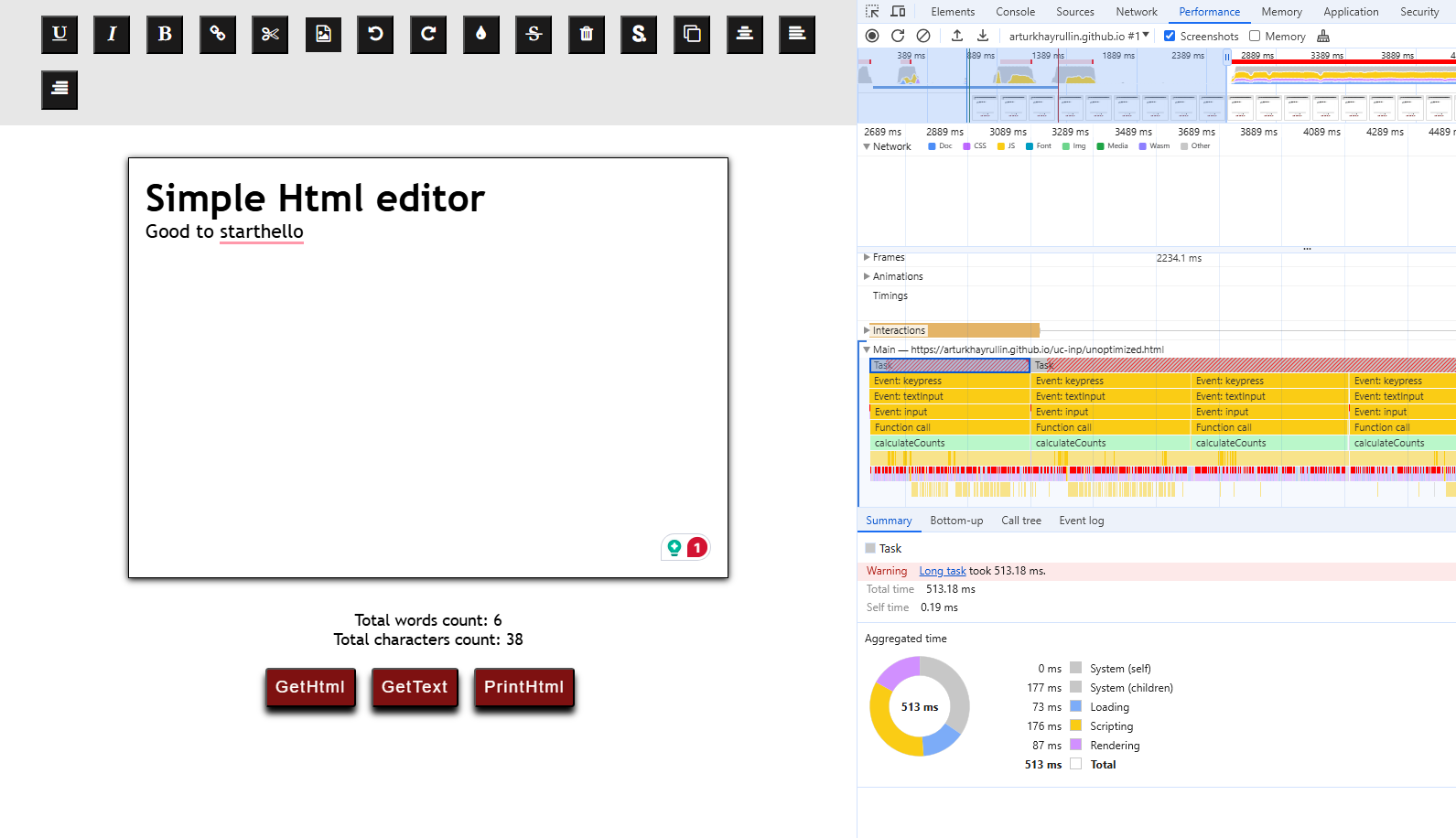Click the GetHtml button
This screenshot has width=1456, height=838.
[x=310, y=687]
